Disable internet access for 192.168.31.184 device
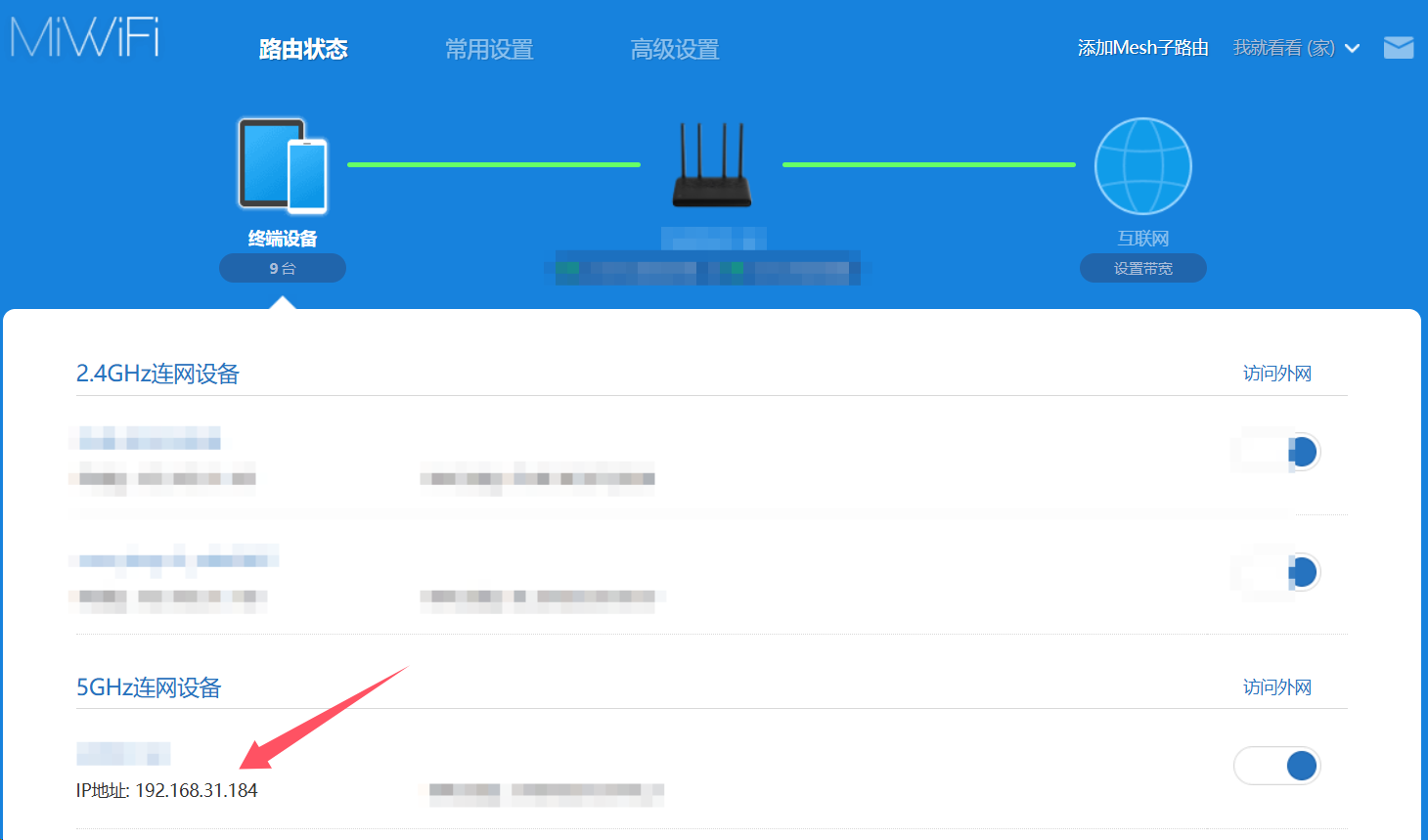This screenshot has height=840, width=1428. [x=1277, y=766]
